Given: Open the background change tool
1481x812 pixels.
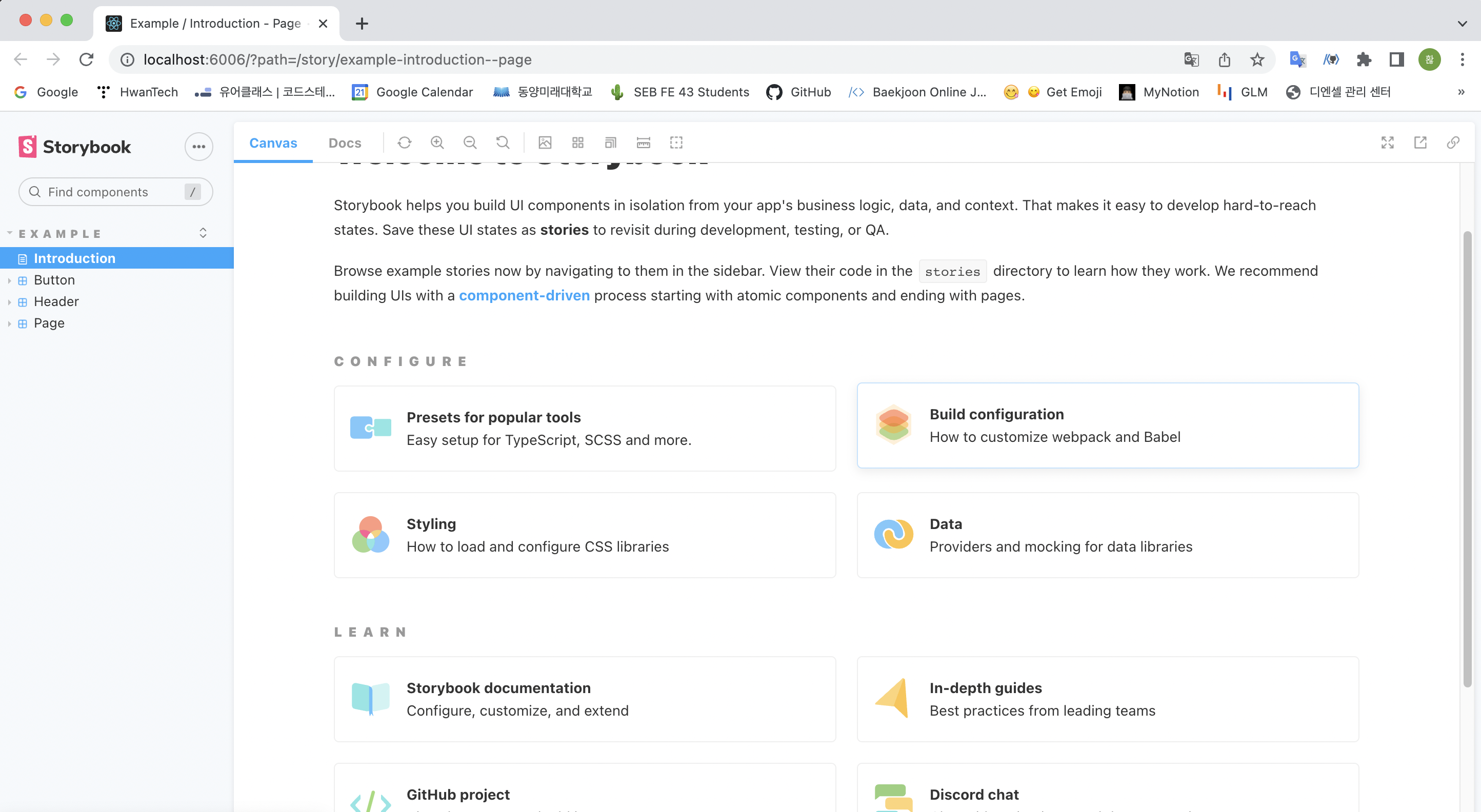Looking at the screenshot, I should pos(545,143).
